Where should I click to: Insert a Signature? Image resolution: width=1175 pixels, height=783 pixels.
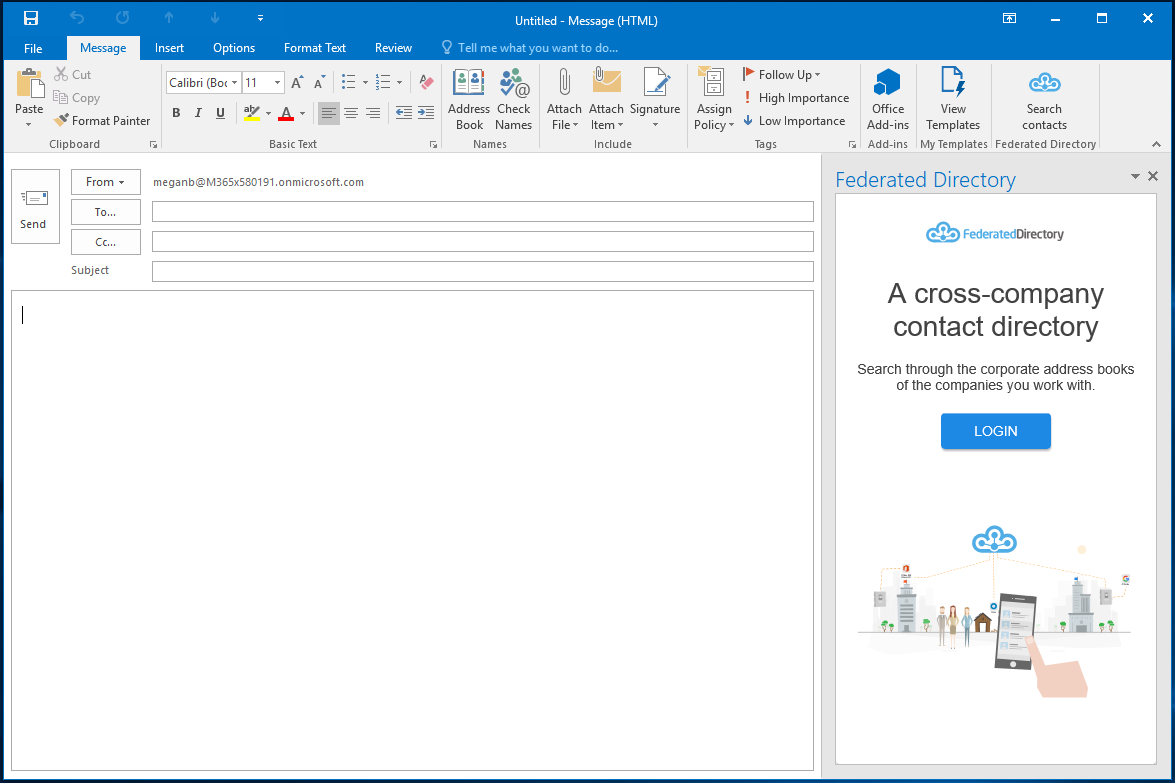pos(655,99)
